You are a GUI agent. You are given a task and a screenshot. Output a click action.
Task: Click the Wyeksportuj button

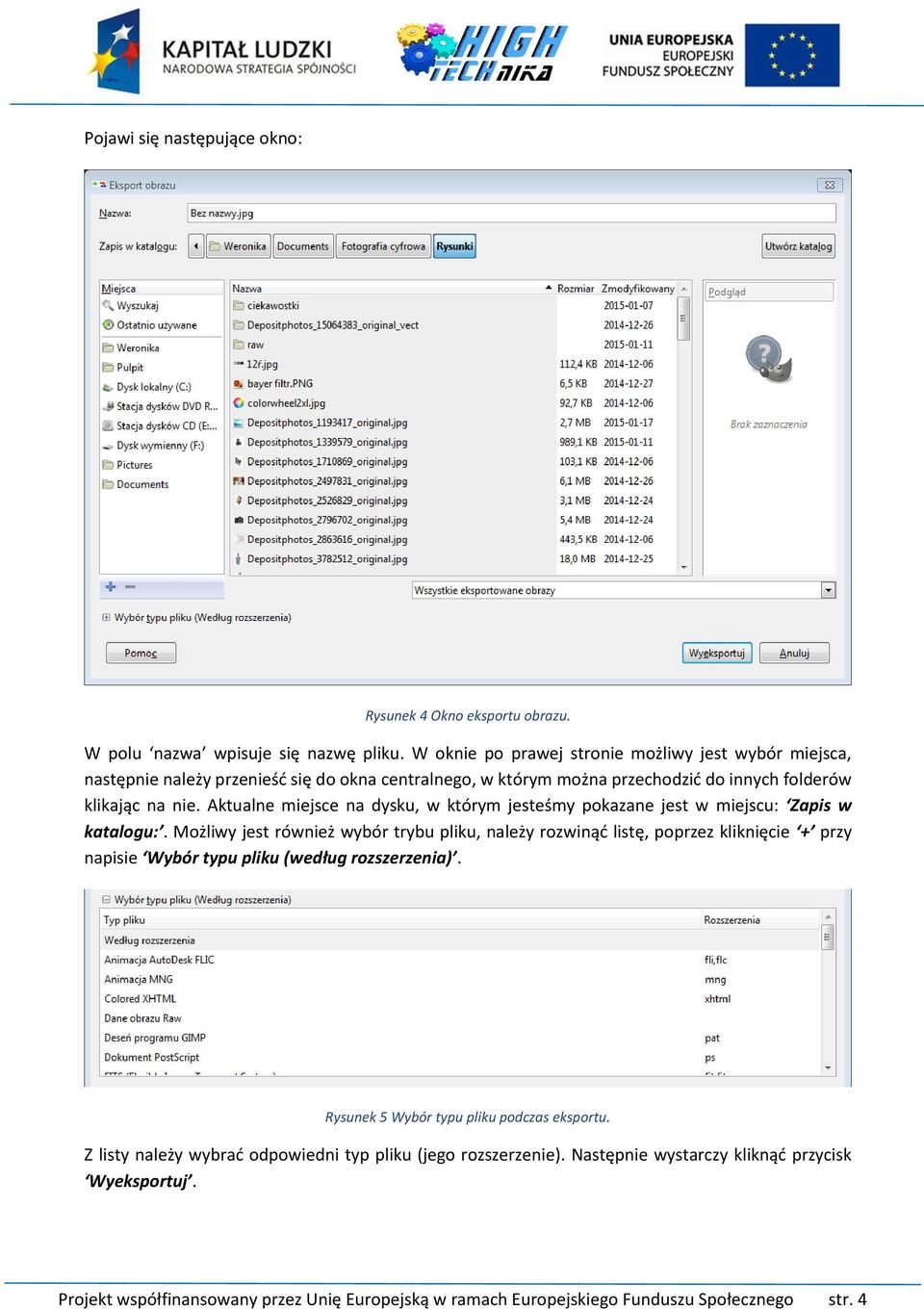click(717, 653)
